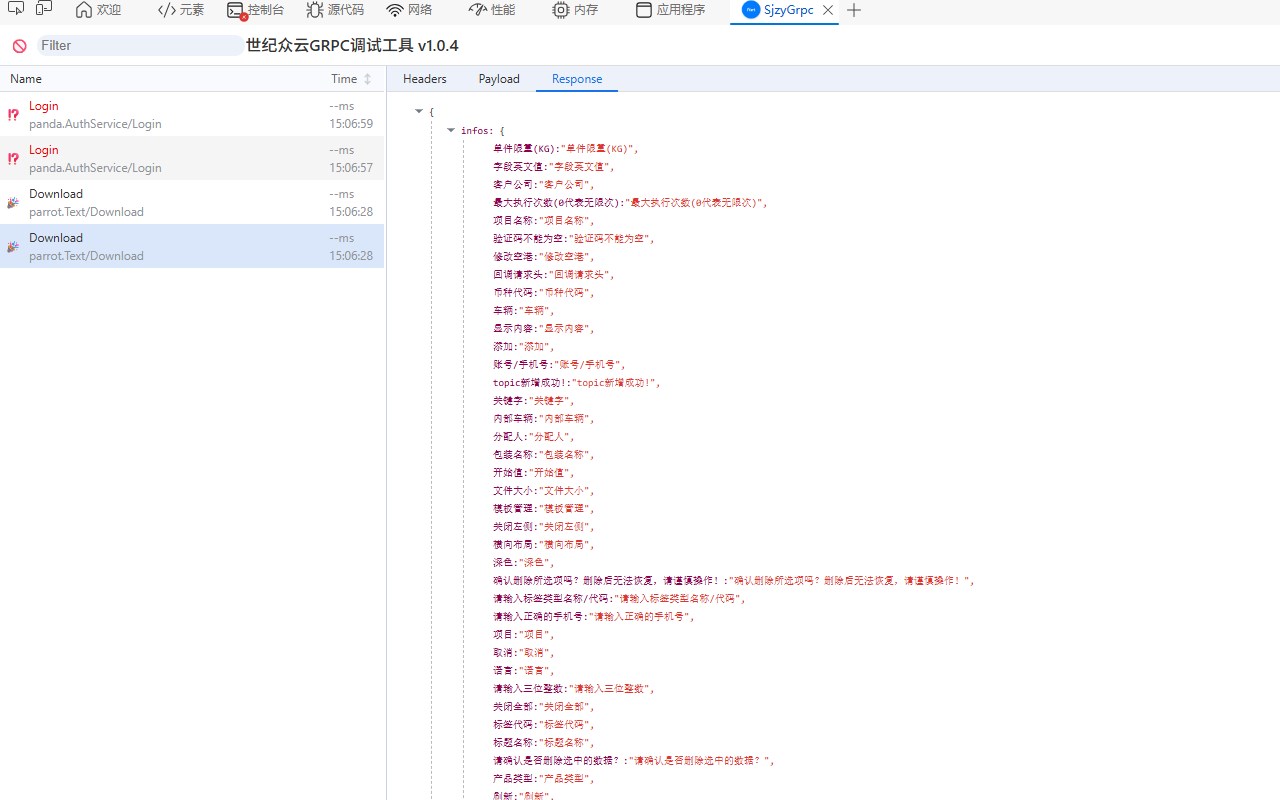
Task: Click the 币种代码 entry
Action: tap(543, 293)
